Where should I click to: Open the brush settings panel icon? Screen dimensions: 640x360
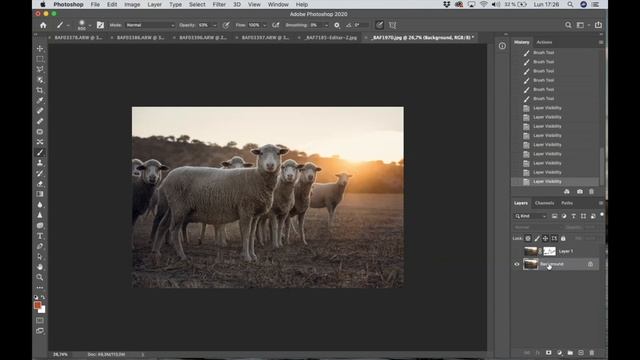[x=100, y=25]
